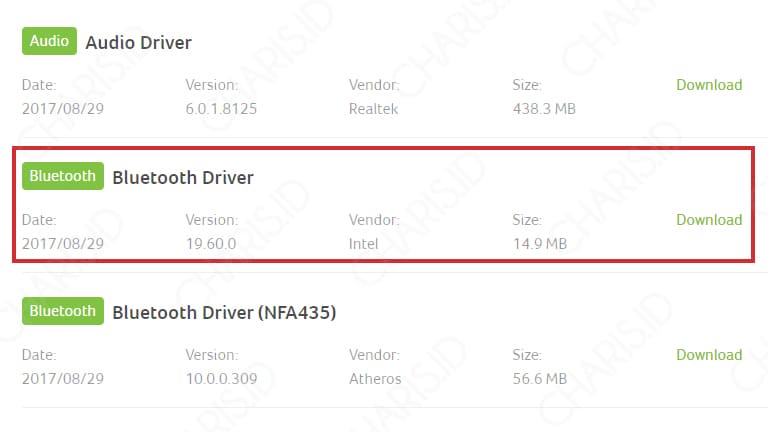Click the Realtek vendor name
The height and width of the screenshot is (432, 768).
(373, 109)
